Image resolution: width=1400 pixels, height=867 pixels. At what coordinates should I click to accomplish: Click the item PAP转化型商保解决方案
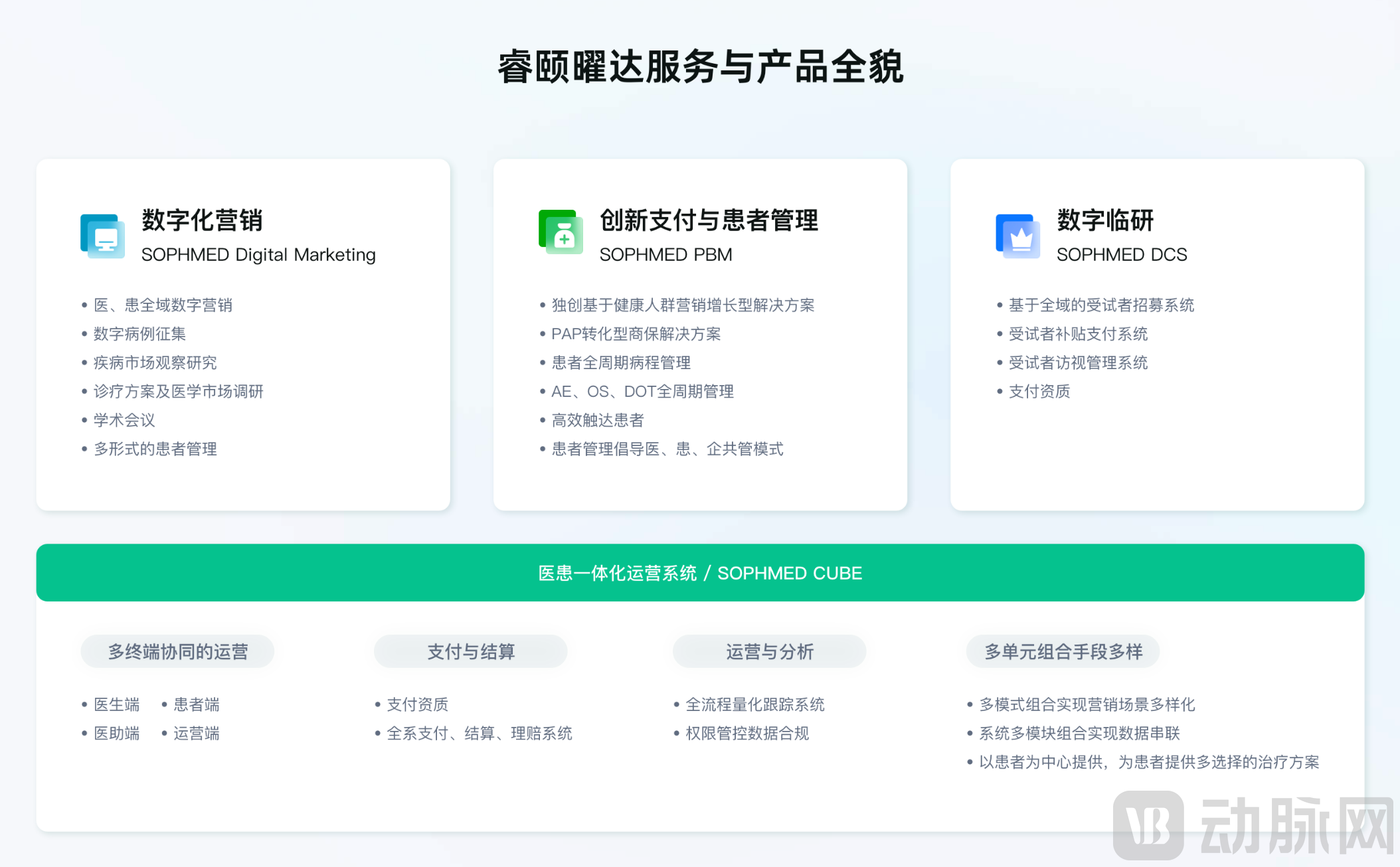(x=636, y=334)
